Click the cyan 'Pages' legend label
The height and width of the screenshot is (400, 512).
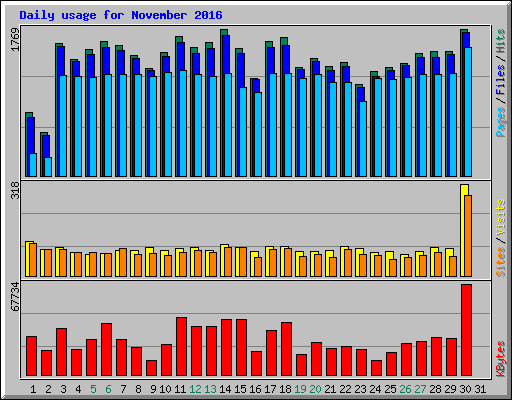pyautogui.click(x=500, y=122)
